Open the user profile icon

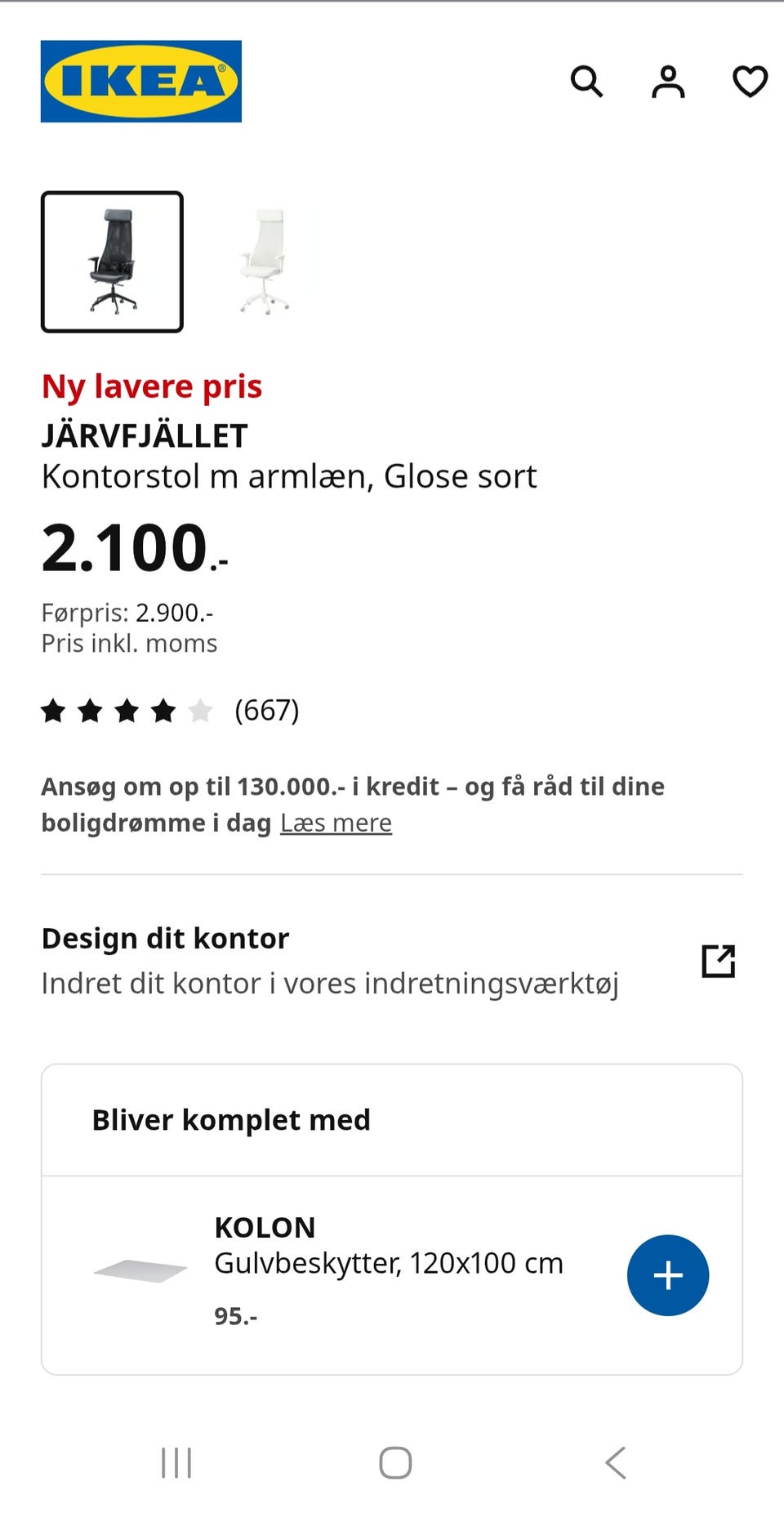point(668,82)
